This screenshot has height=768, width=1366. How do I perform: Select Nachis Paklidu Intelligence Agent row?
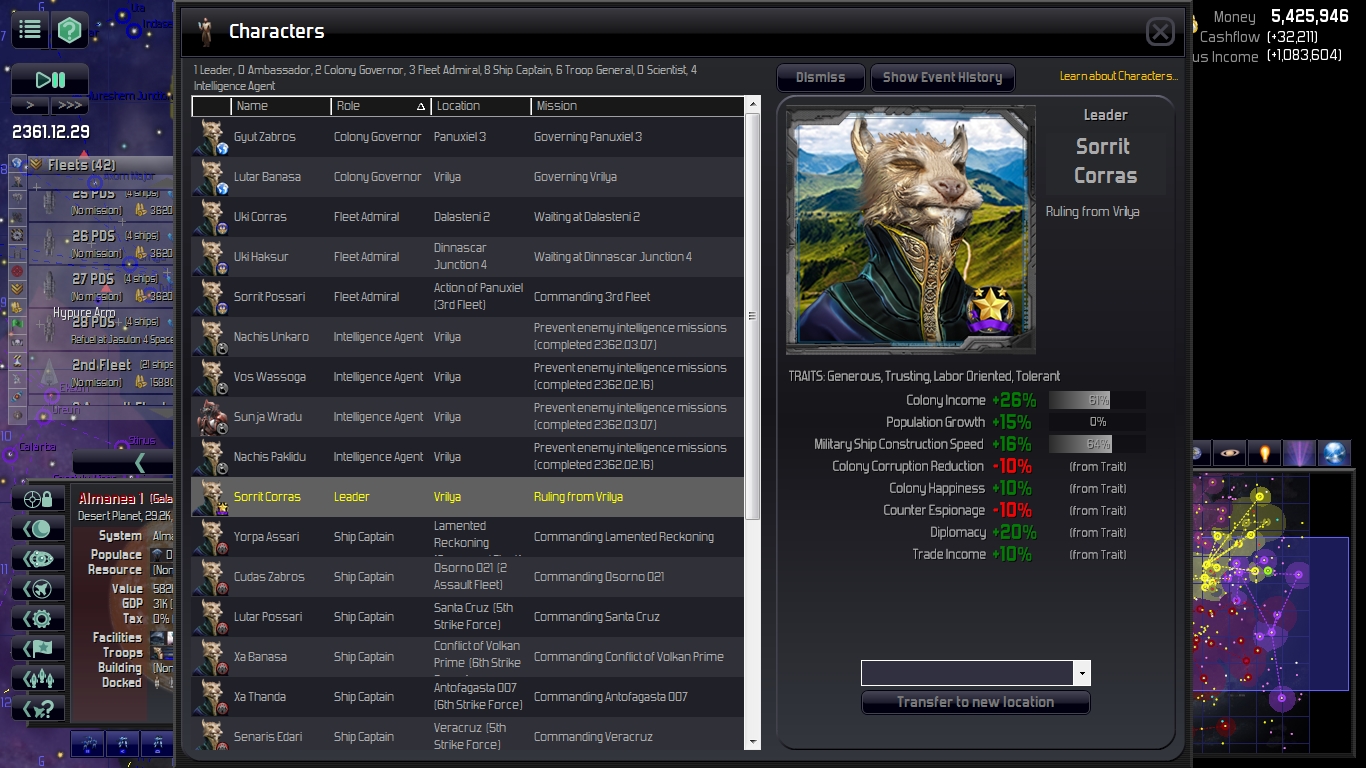pos(468,457)
